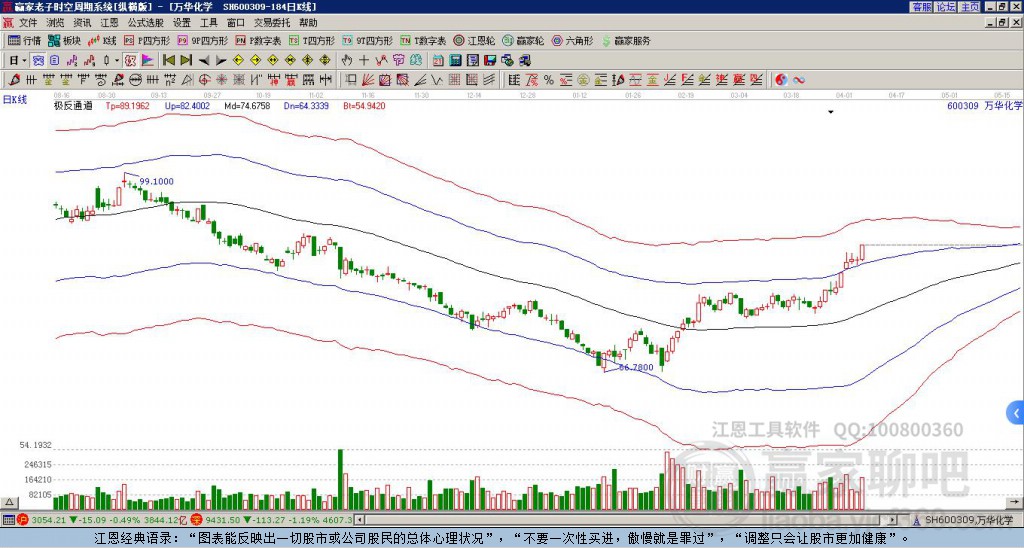
Task: Click the small grid icon in status bar
Action: (8, 520)
